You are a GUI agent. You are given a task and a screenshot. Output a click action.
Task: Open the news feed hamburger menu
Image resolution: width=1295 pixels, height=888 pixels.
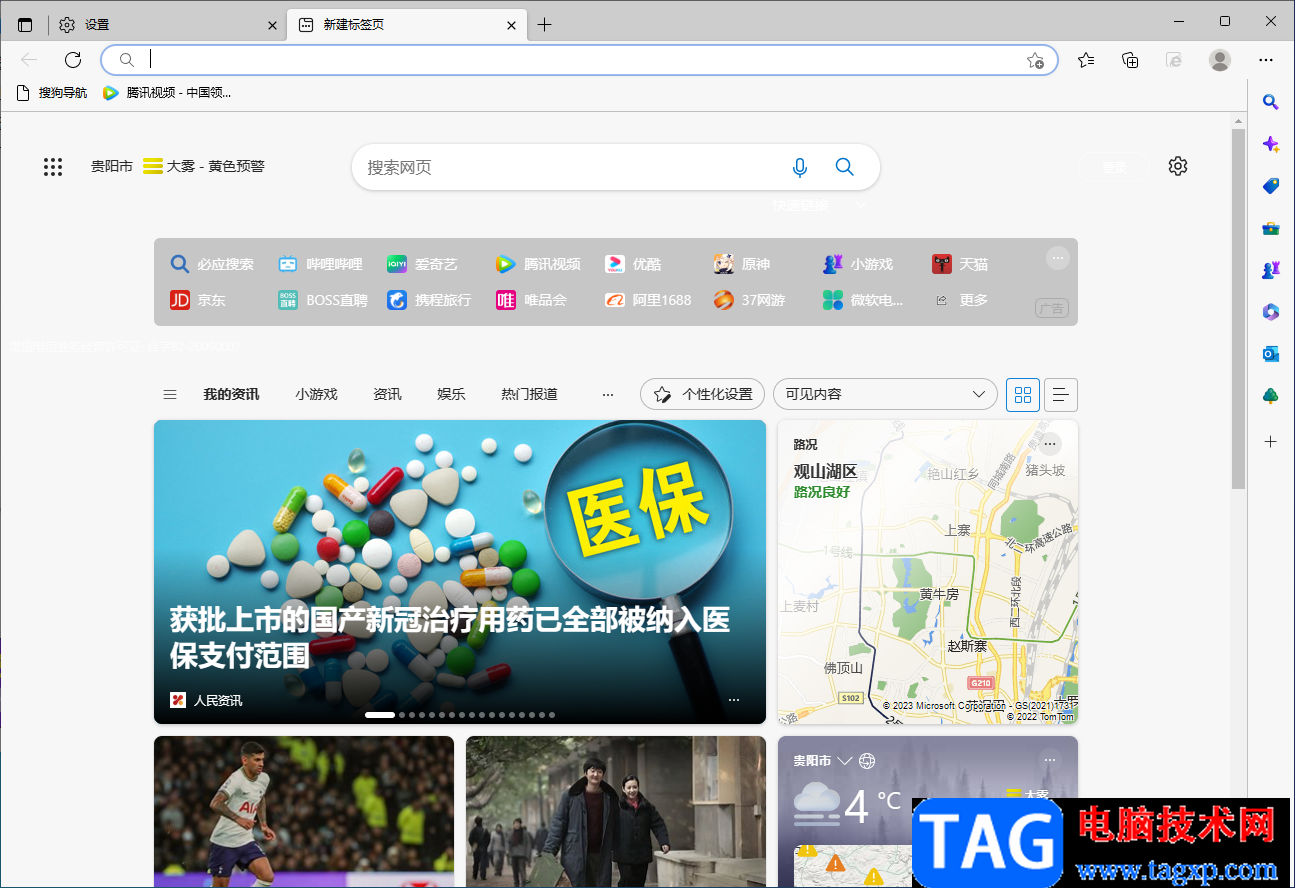[170, 394]
